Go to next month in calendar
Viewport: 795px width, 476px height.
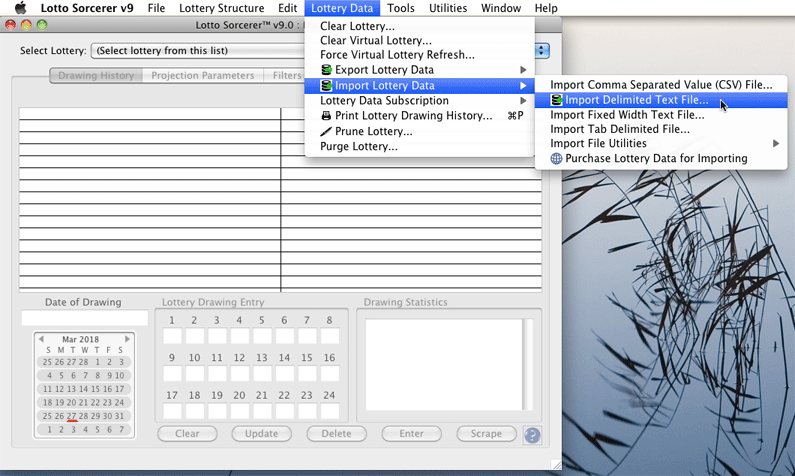pyautogui.click(x=127, y=339)
